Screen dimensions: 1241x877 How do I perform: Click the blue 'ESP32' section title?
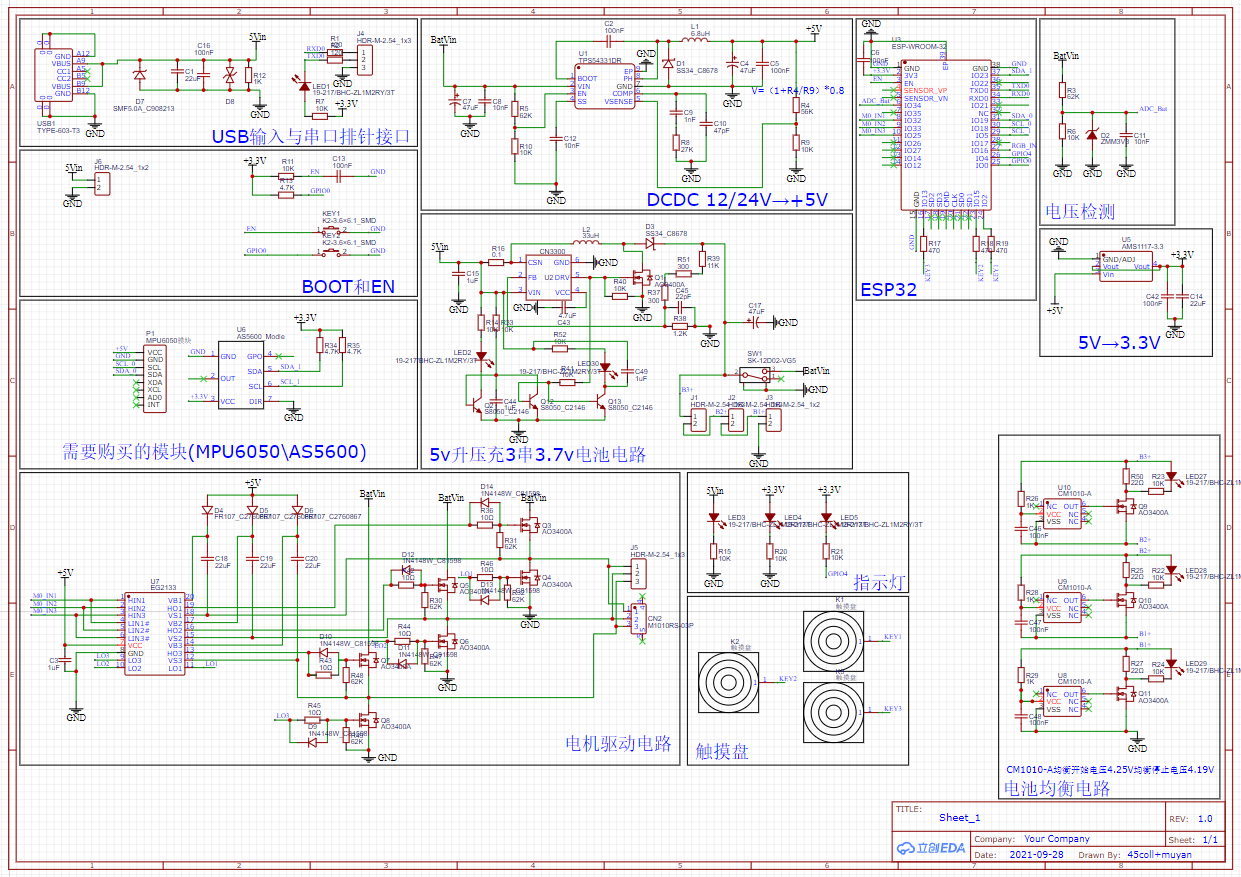click(x=888, y=290)
